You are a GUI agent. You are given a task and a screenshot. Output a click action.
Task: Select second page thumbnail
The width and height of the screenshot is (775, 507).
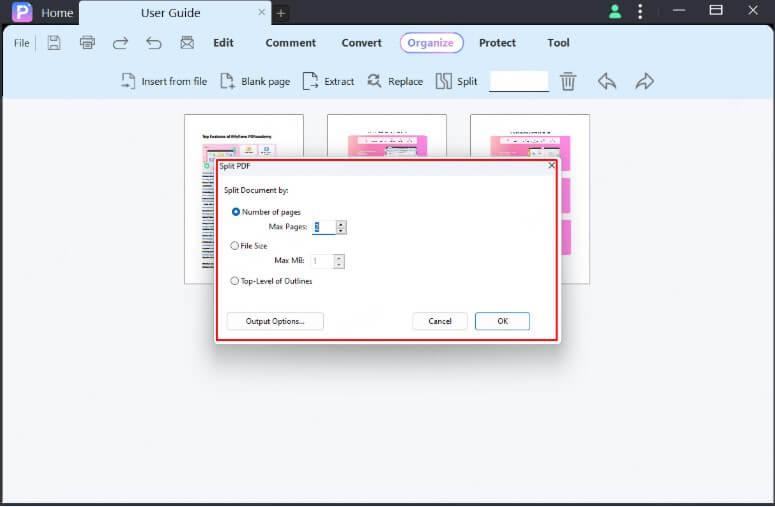point(387,135)
